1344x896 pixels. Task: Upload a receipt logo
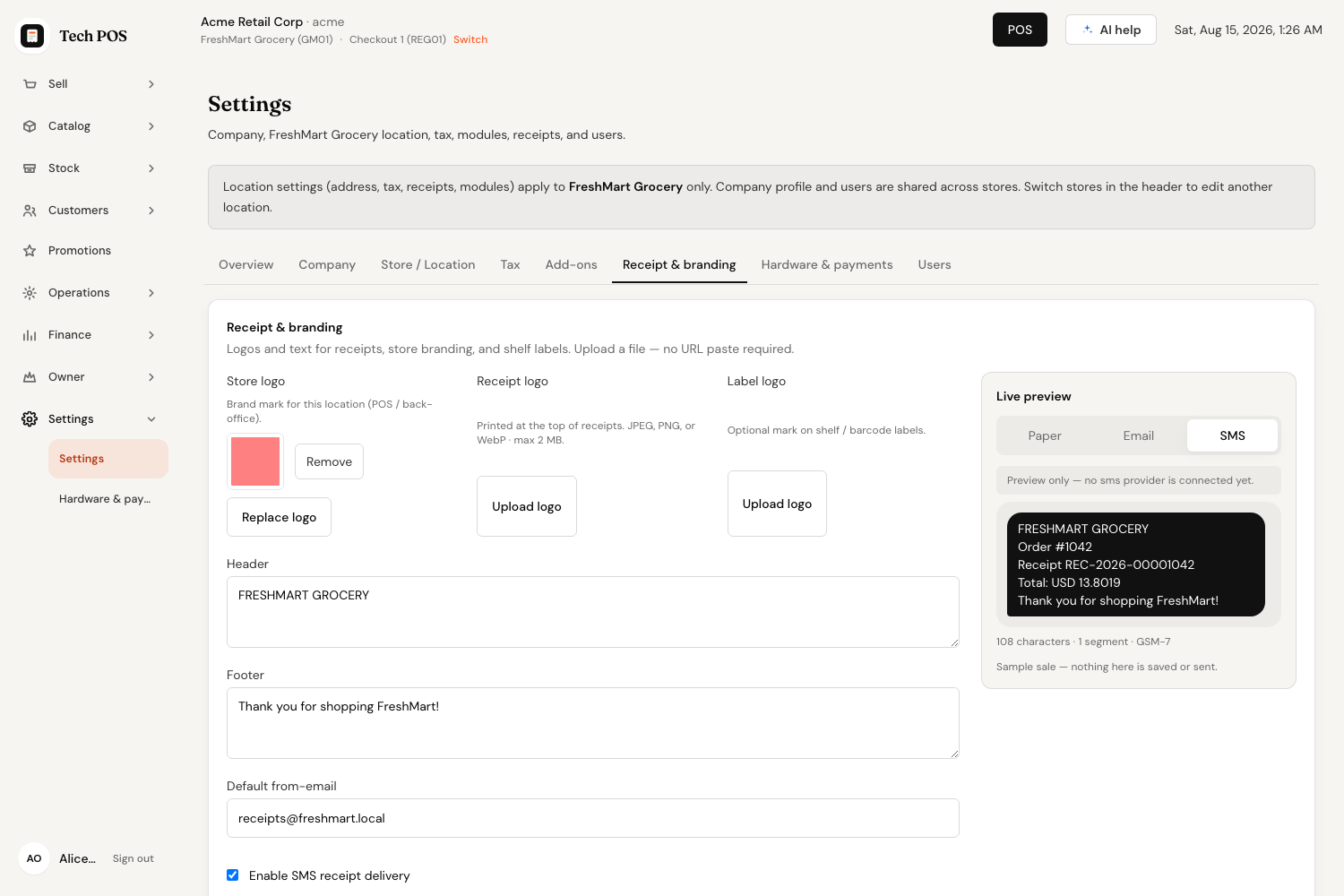(x=527, y=506)
